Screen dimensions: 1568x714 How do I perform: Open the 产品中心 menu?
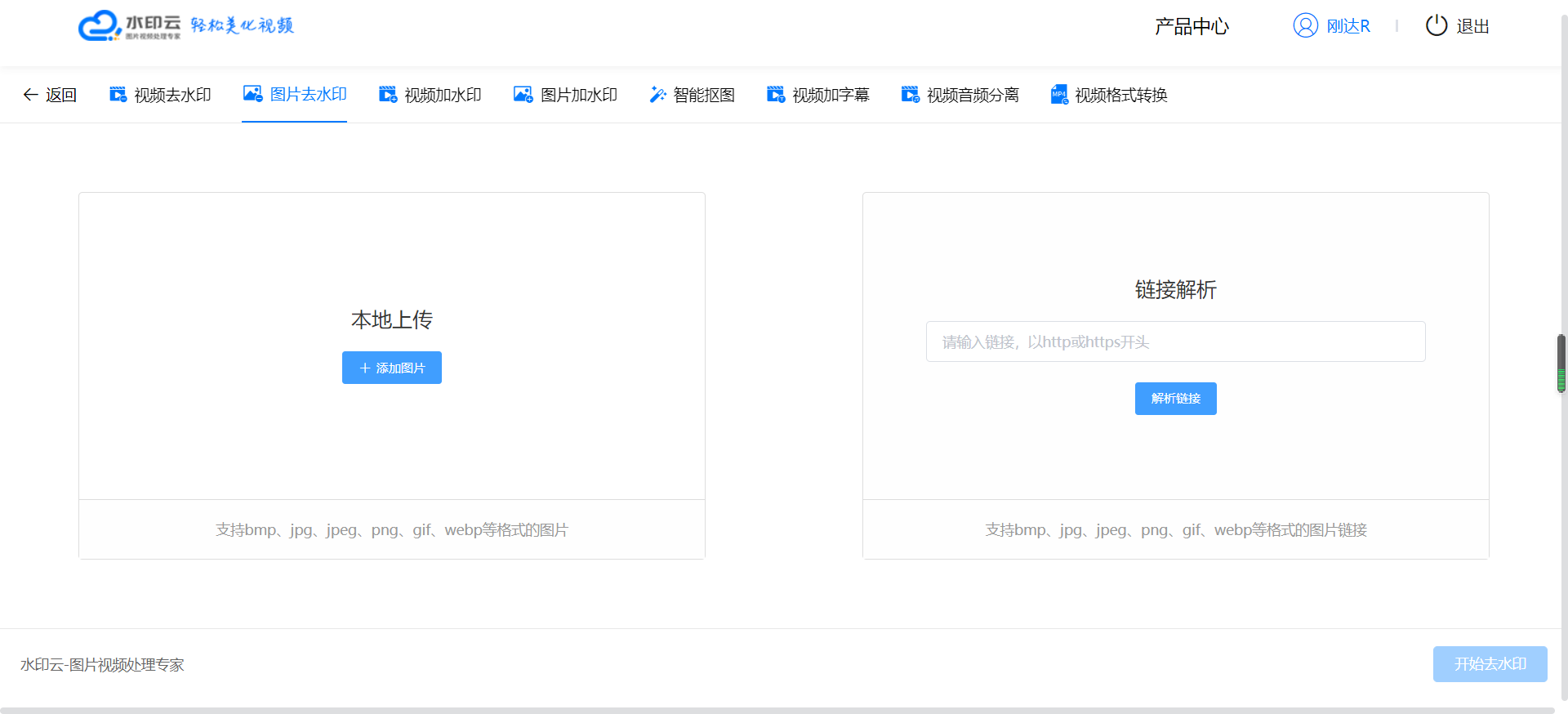pyautogui.click(x=1192, y=27)
